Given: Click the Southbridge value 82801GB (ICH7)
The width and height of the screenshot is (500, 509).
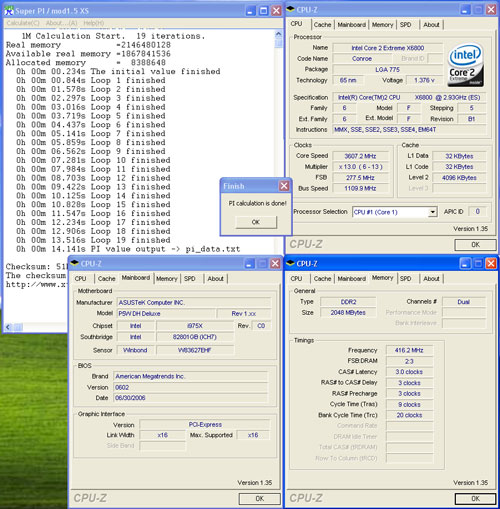Looking at the screenshot, I should click(195, 337).
